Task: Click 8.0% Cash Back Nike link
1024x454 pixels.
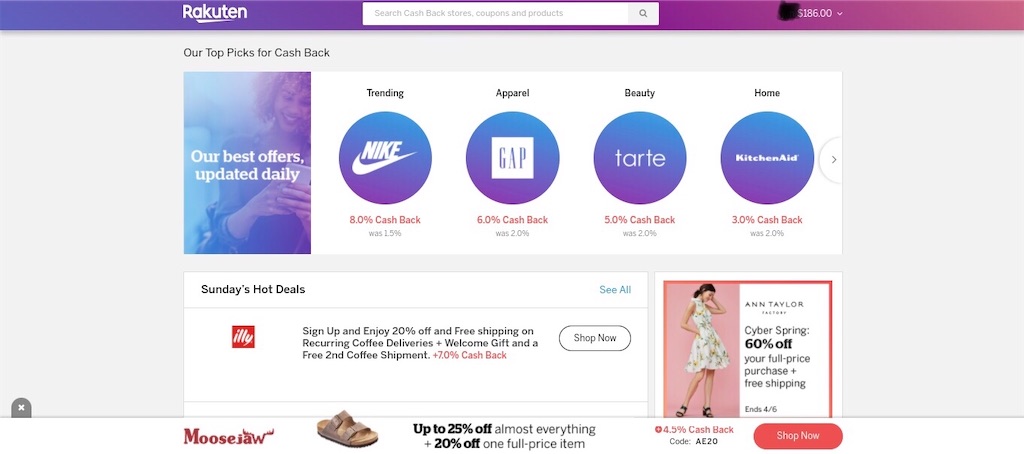Action: (x=385, y=219)
